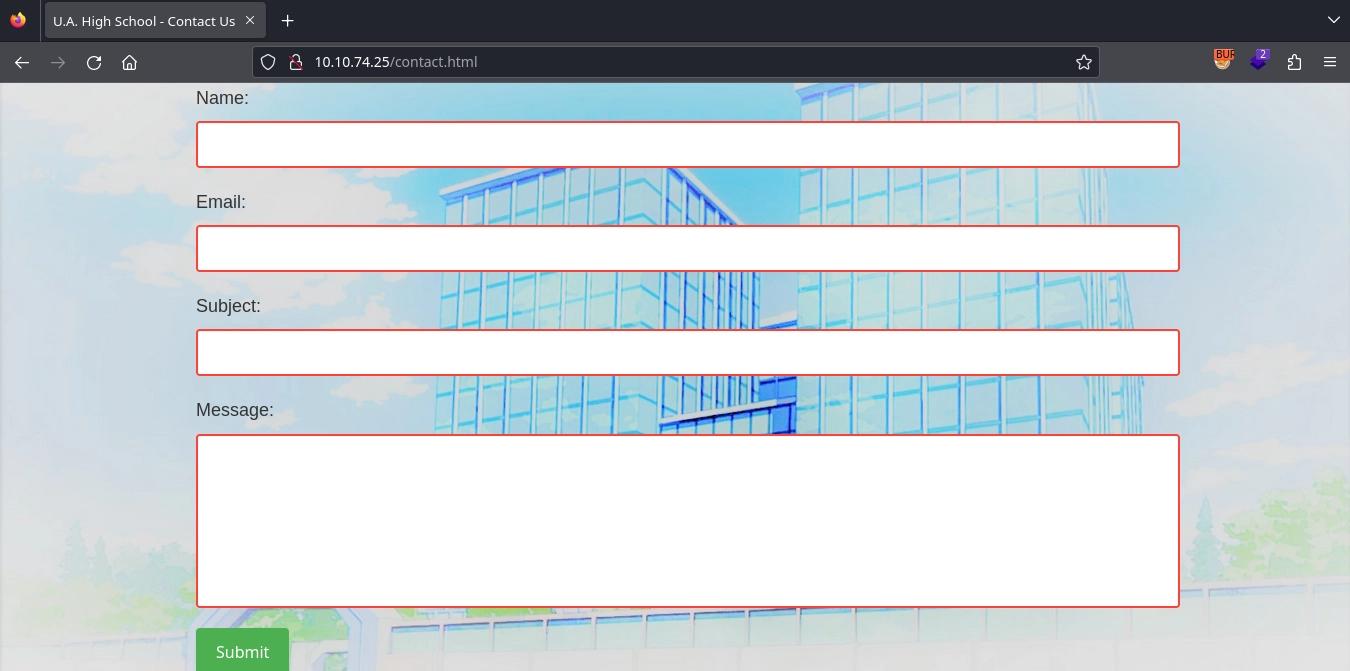
Task: Click into the Email text field
Action: click(x=687, y=249)
